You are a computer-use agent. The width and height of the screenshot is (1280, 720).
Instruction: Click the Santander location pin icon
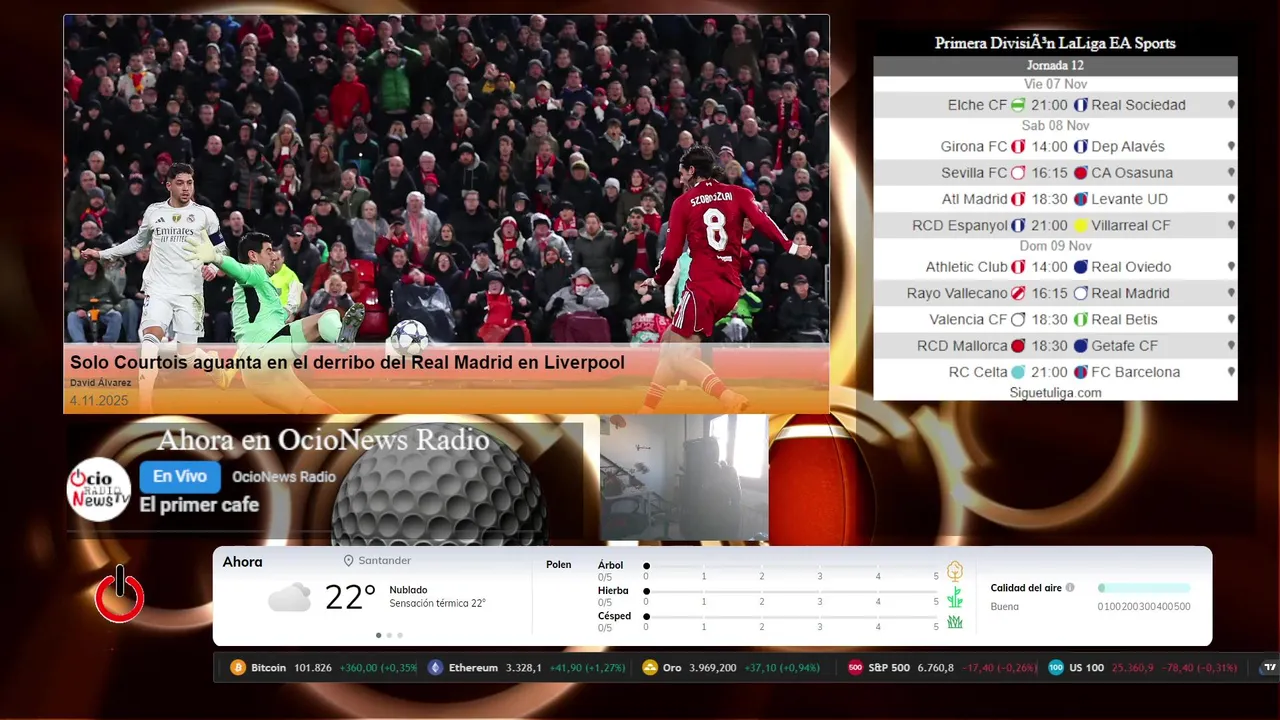349,561
